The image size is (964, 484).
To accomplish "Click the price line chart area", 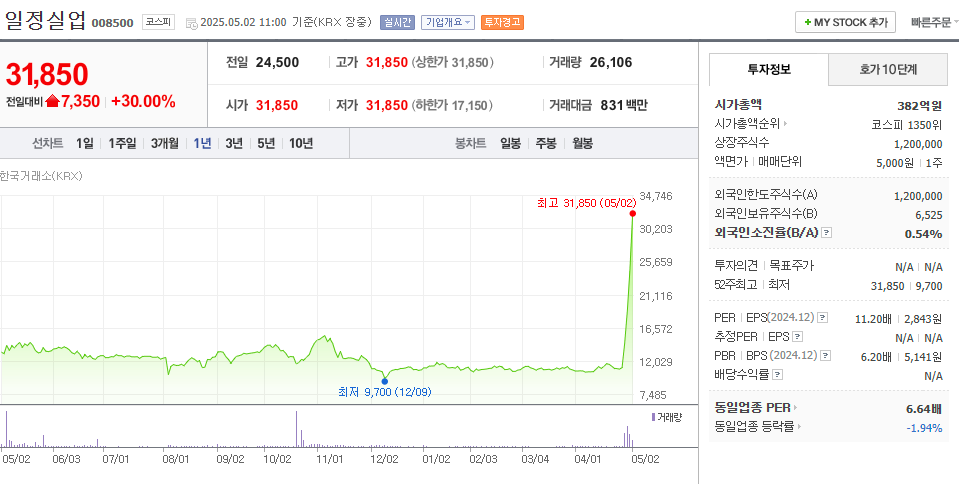I will coord(317,300).
